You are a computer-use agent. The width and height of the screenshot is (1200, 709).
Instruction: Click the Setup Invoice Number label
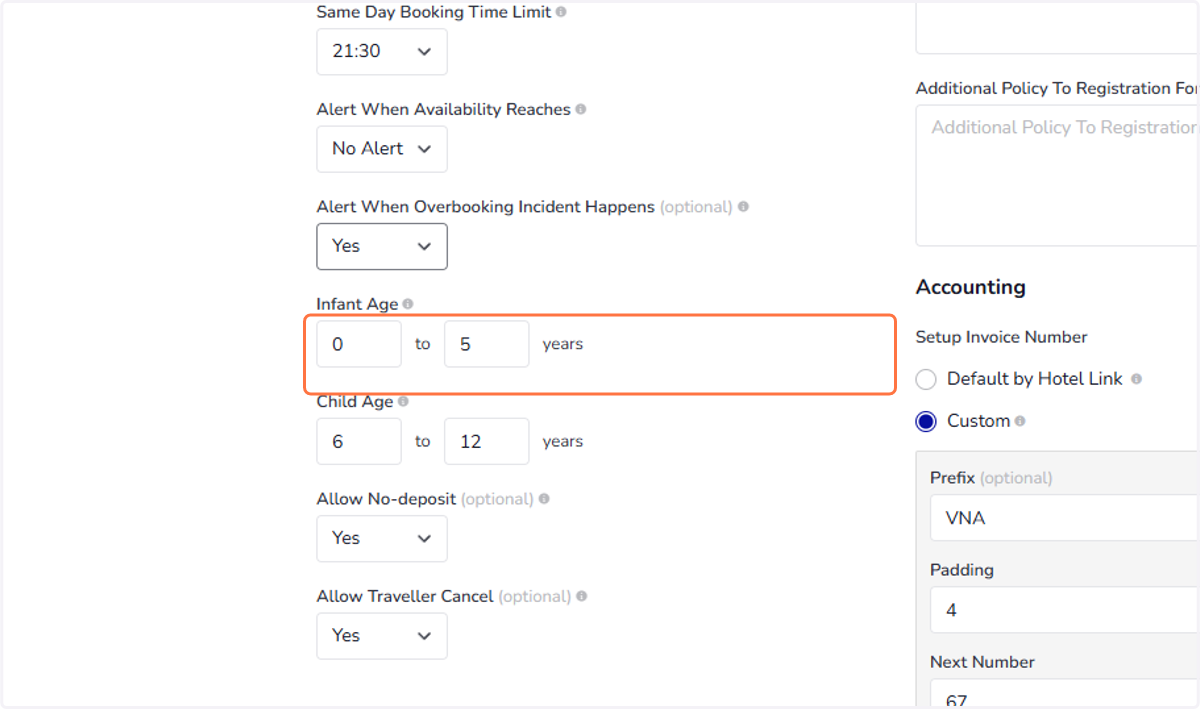(x=1001, y=337)
